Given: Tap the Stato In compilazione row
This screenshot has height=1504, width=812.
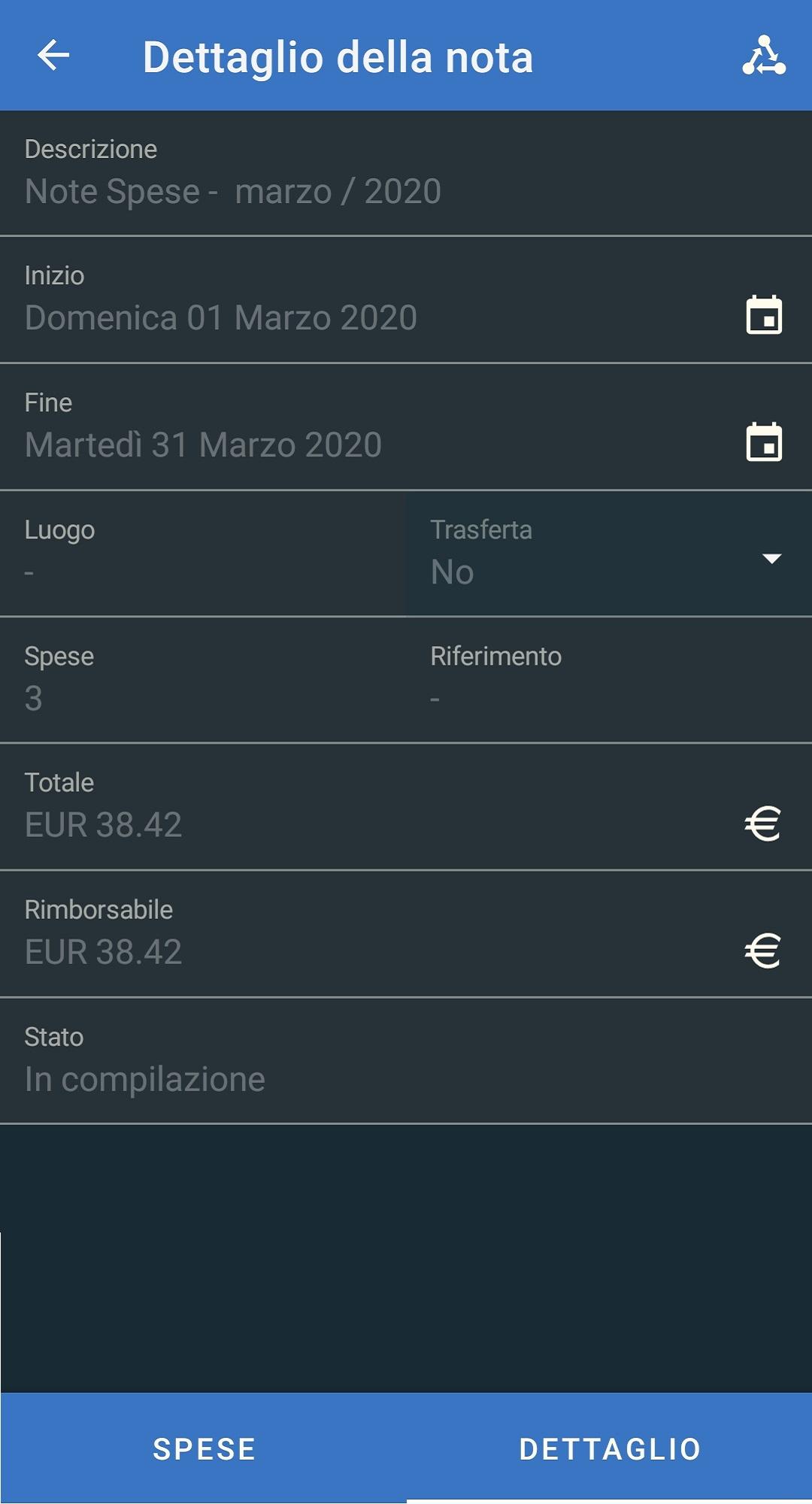Looking at the screenshot, I should tap(406, 1061).
